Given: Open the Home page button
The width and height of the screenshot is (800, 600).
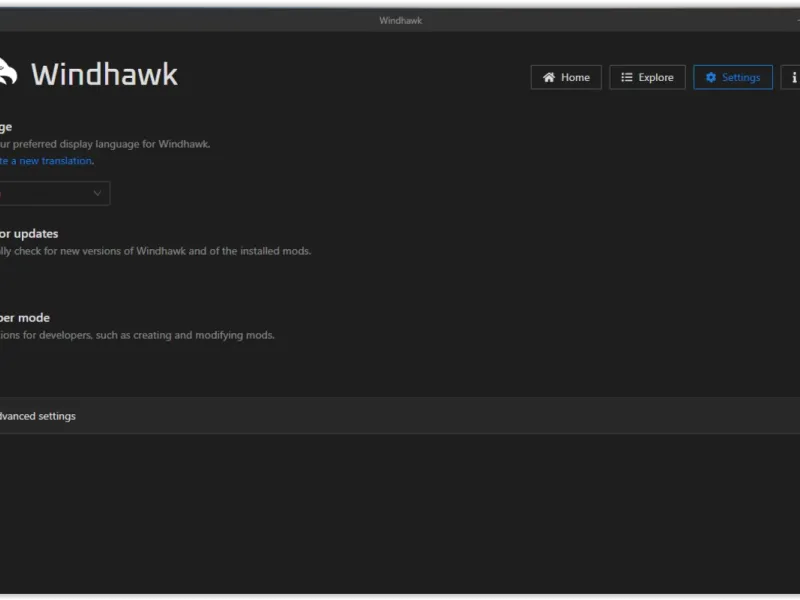Looking at the screenshot, I should point(566,78).
